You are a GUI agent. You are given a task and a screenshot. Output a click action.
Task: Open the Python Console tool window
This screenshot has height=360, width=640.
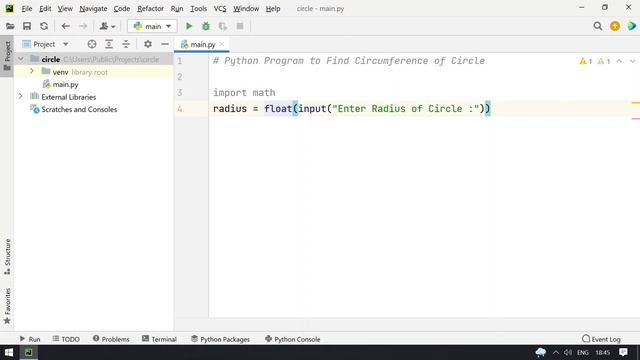tap(293, 339)
